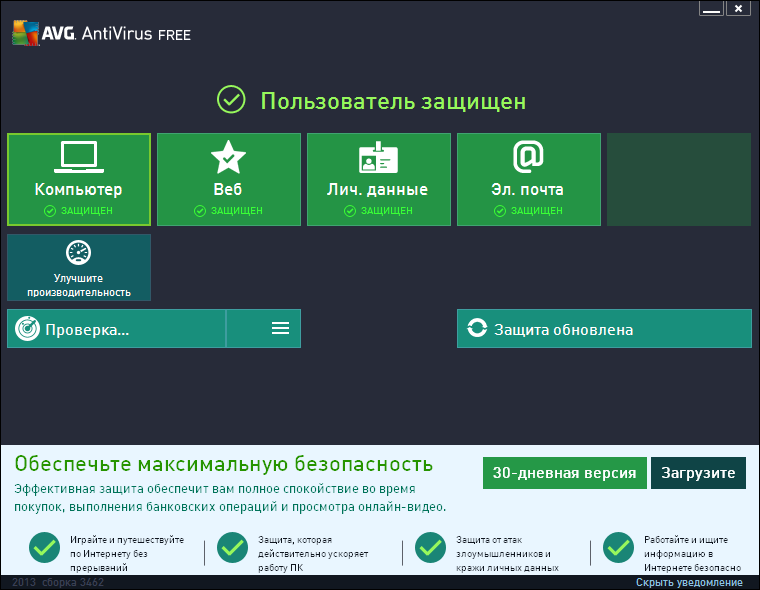760x590 pixels.
Task: Click the star icon in Веб tile
Action: coord(228,157)
